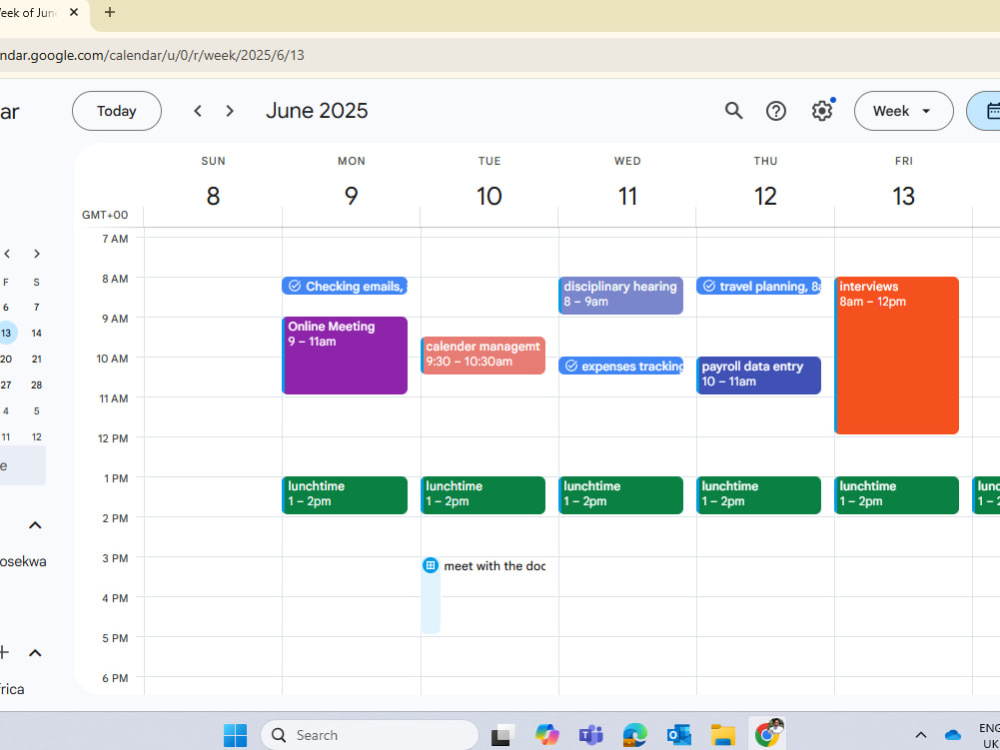The image size is (1000, 750).
Task: Click the ENG UK language indicator
Action: pos(990,735)
